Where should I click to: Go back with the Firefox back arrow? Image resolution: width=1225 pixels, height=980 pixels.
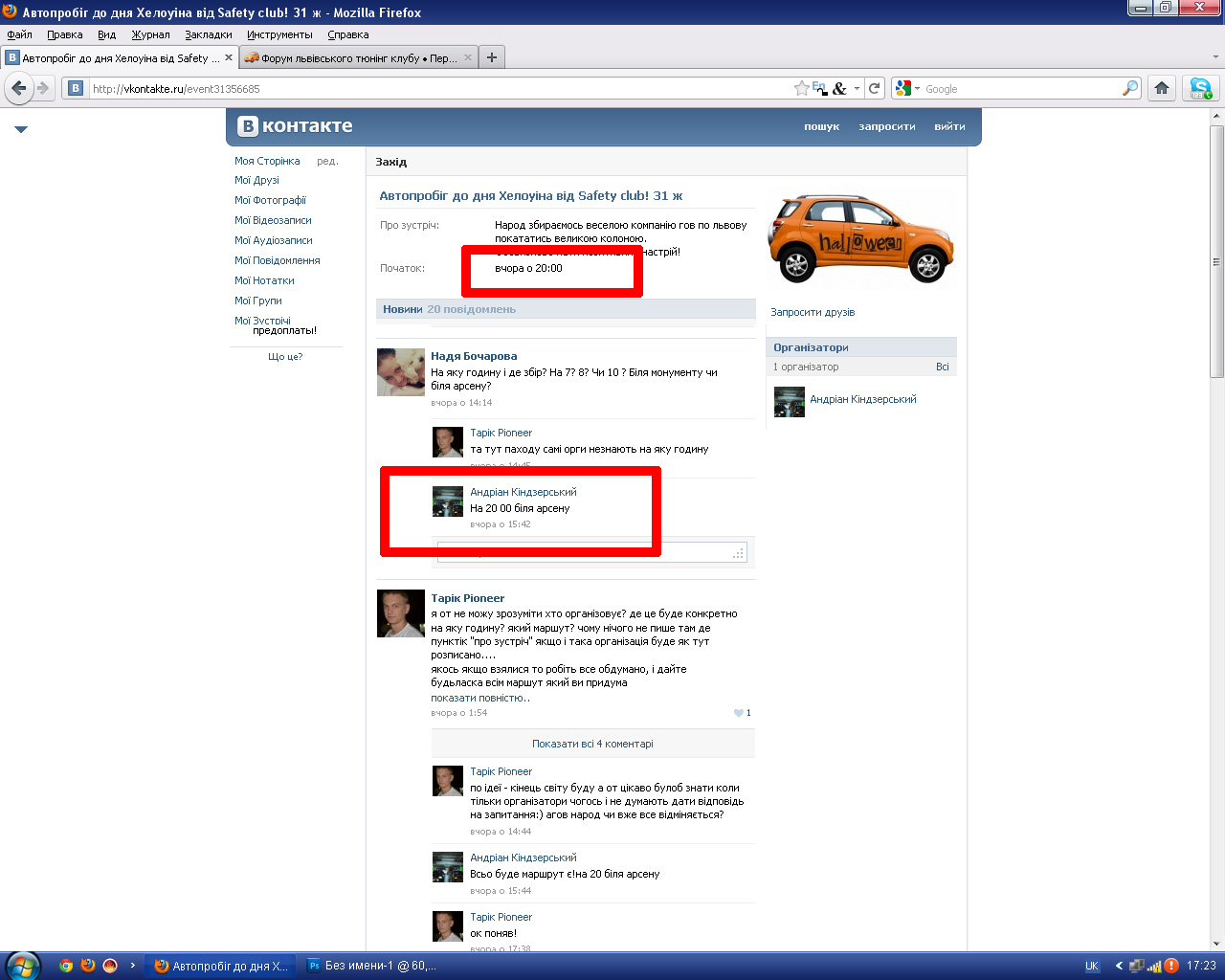[x=18, y=88]
